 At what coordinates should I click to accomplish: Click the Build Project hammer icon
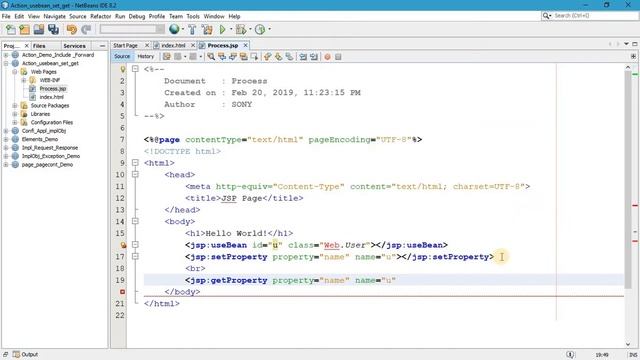(192, 29)
